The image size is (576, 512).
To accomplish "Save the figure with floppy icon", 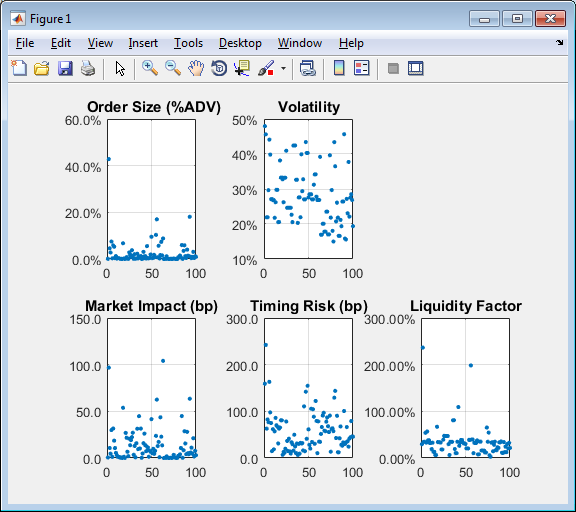I will (x=65, y=68).
